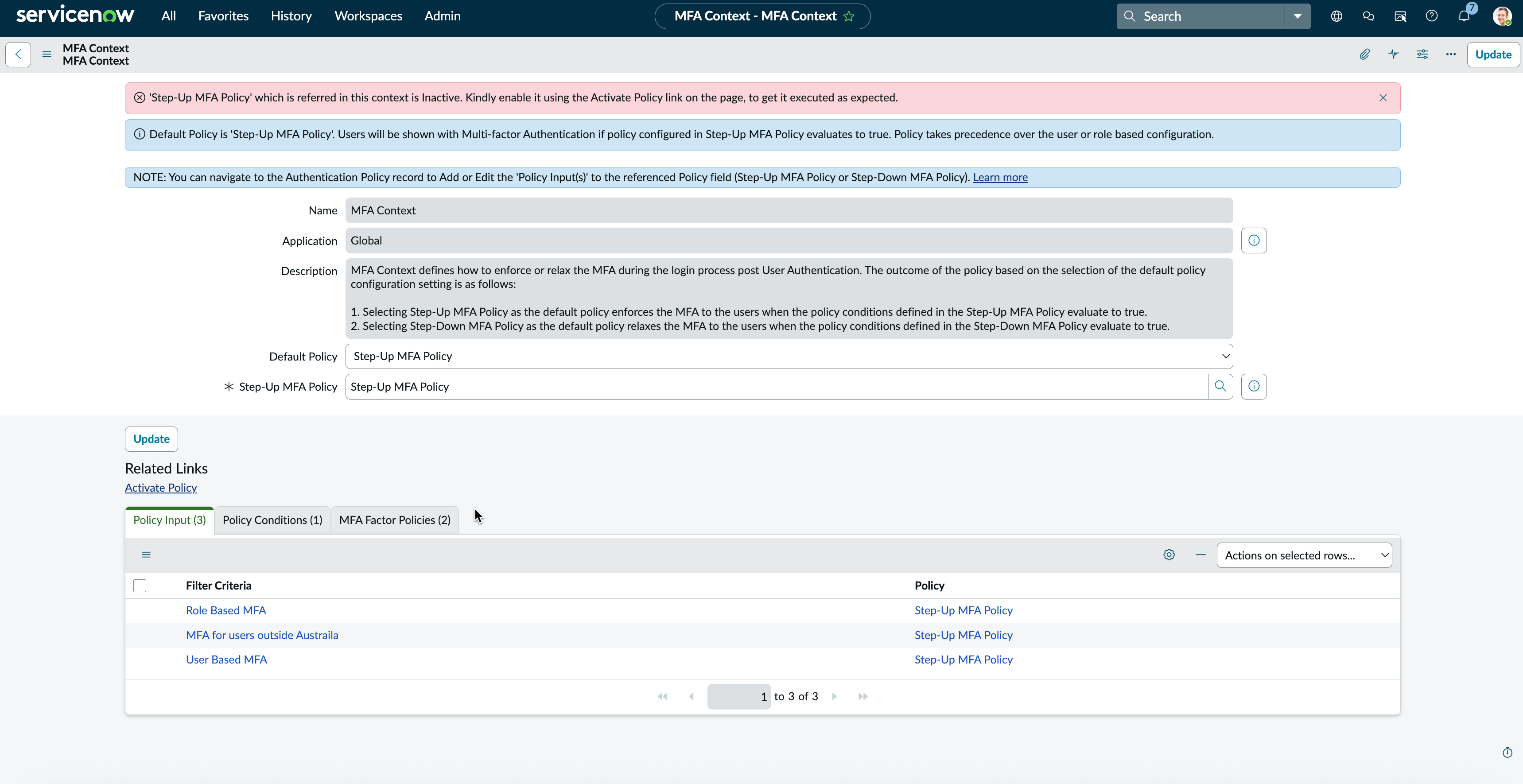Click the Update button in the header
The image size is (1523, 784).
(x=1493, y=54)
